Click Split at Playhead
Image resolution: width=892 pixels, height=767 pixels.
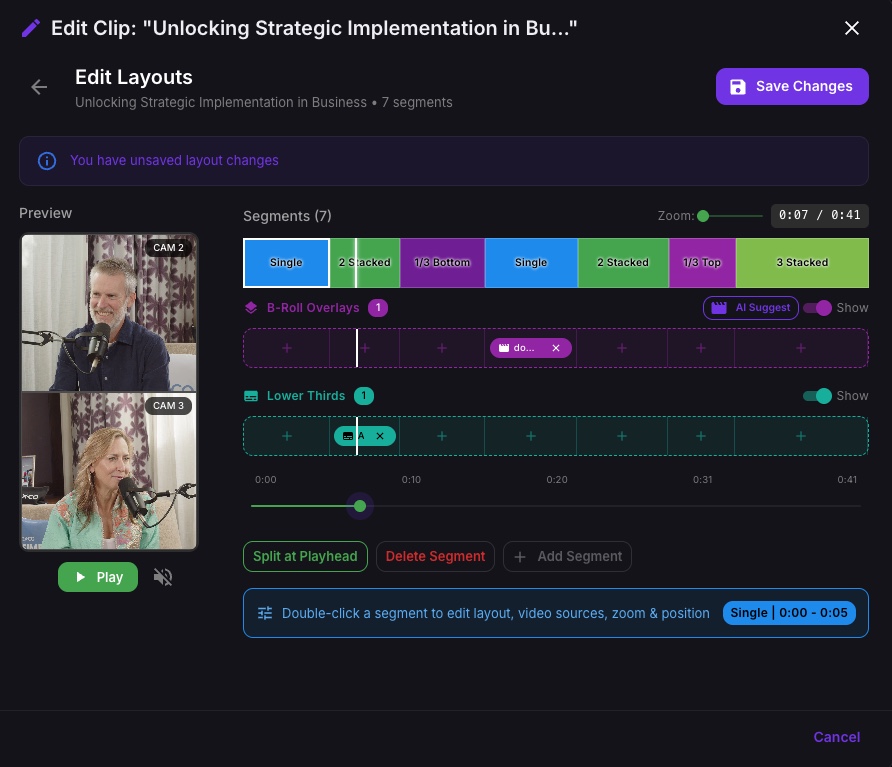pos(305,557)
